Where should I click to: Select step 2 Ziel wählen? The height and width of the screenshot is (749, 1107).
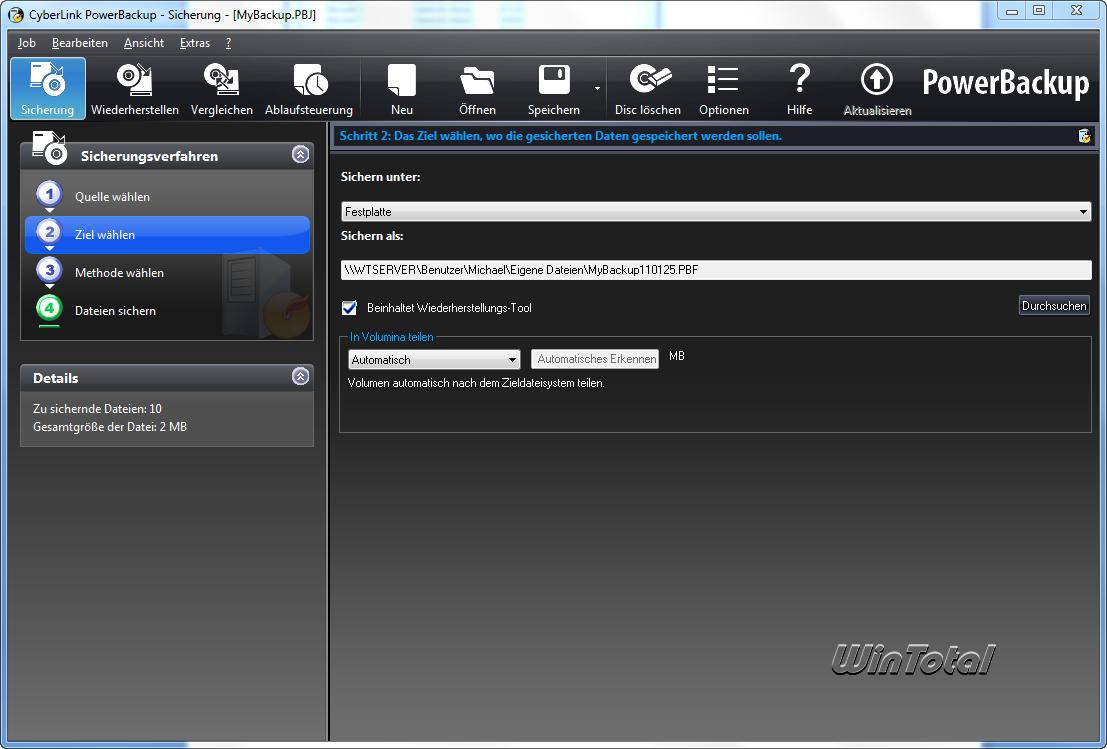pos(167,235)
